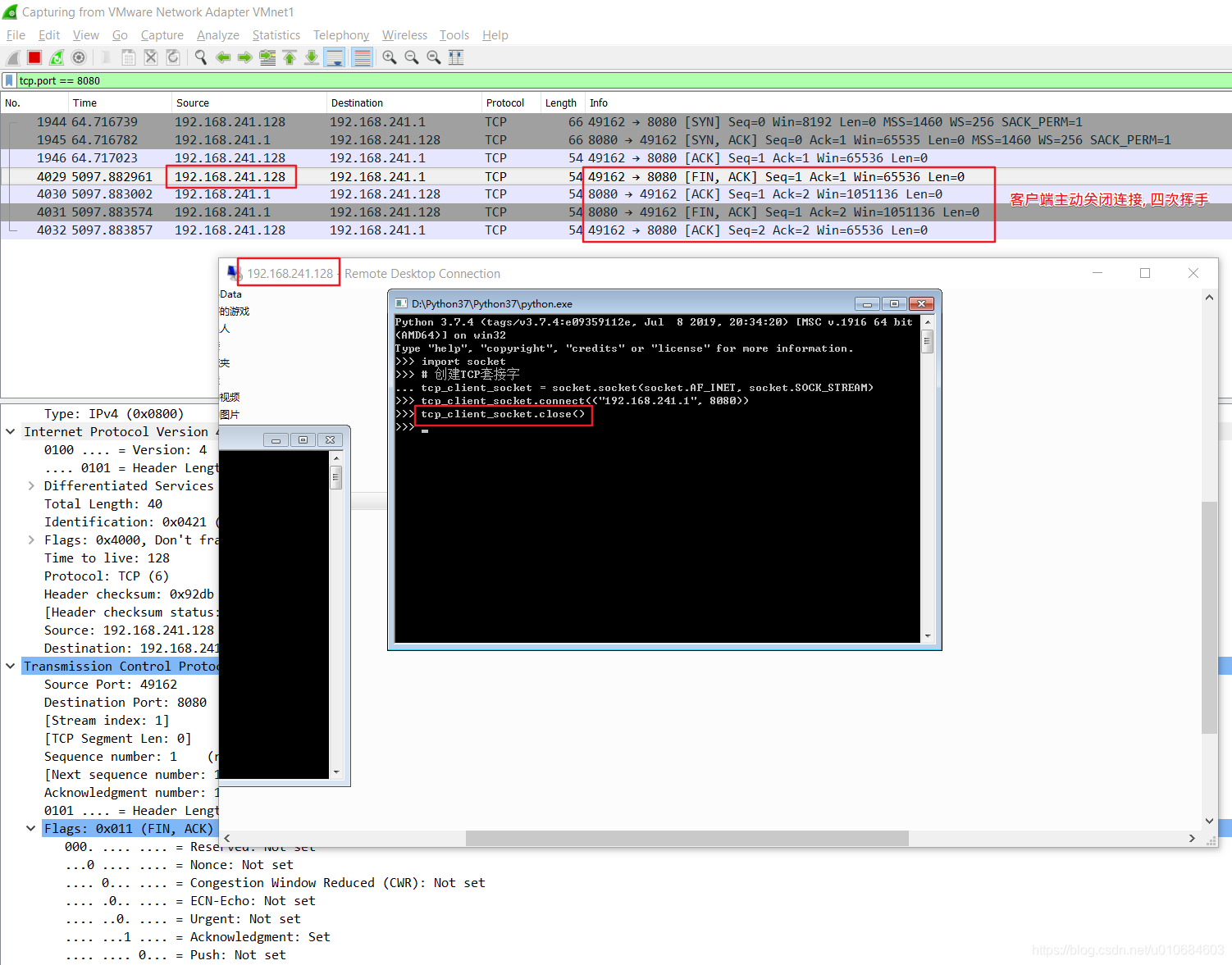Click python.exe console window icon
Screen dimensions: 1232x965
[x=401, y=303]
